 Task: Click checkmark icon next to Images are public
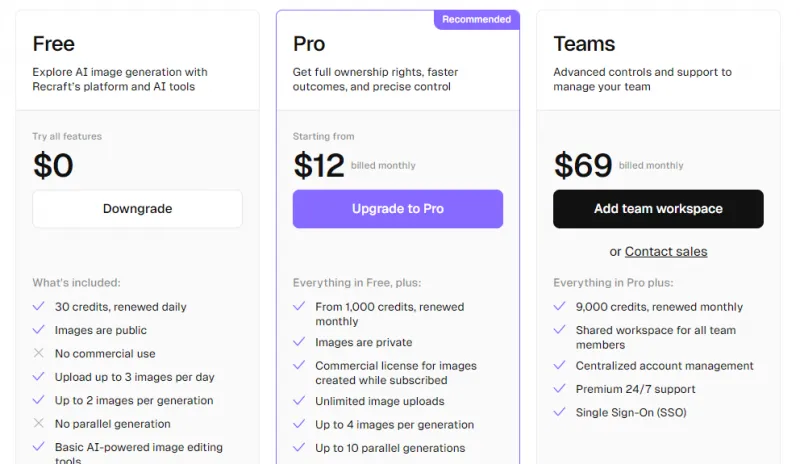(x=39, y=330)
